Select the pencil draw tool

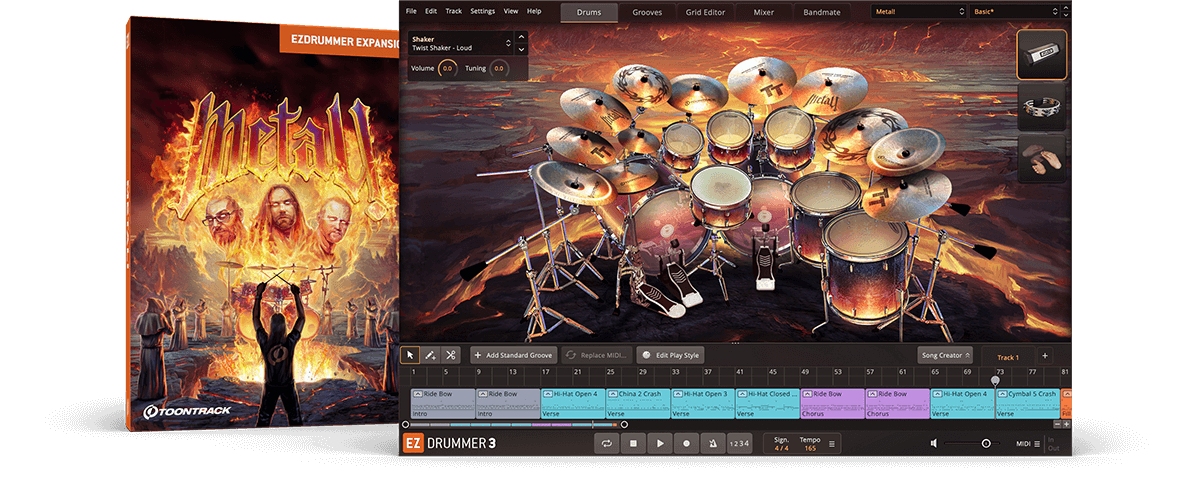(430, 355)
